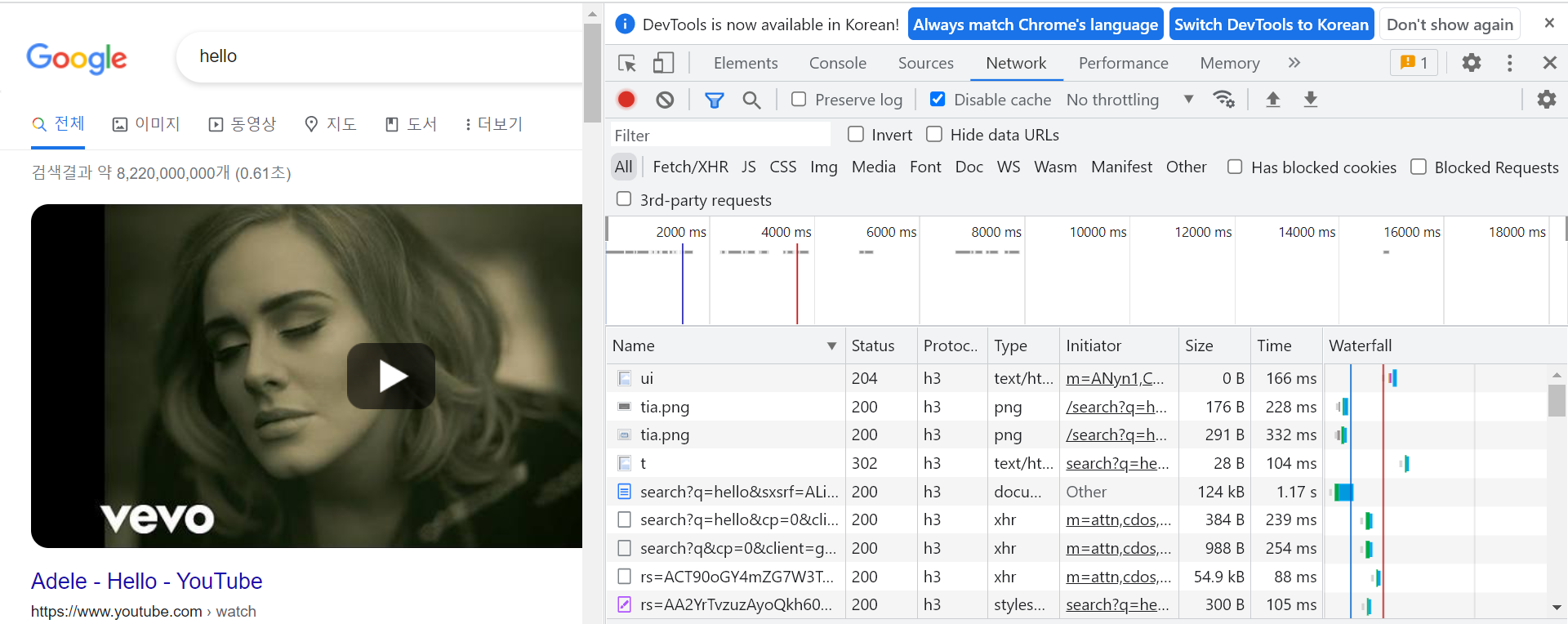The height and width of the screenshot is (624, 1568).
Task: Click the document icon for search?q=hello&sxsrf row
Action: point(625,492)
